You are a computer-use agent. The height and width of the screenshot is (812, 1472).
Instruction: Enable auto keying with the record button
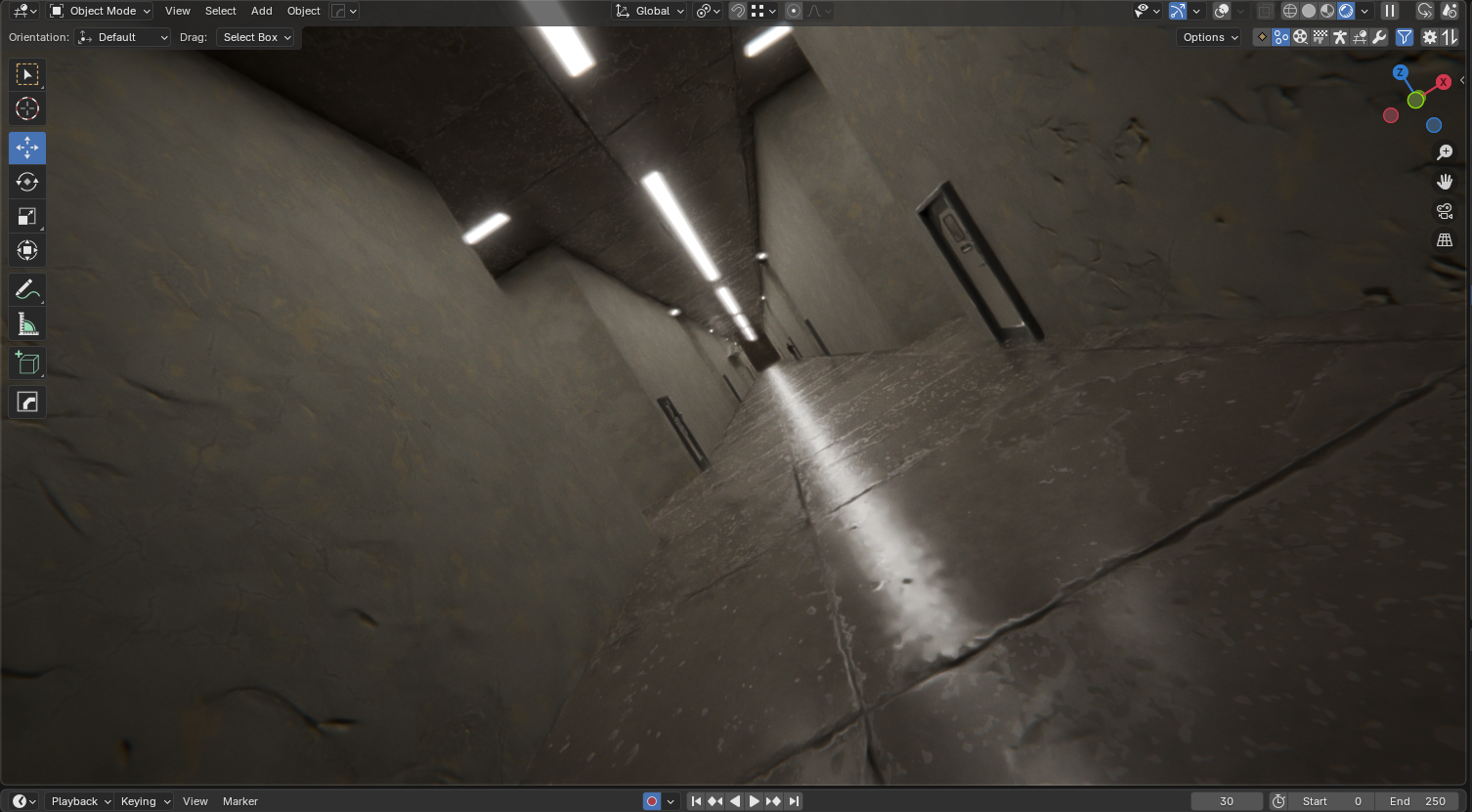[x=651, y=800]
